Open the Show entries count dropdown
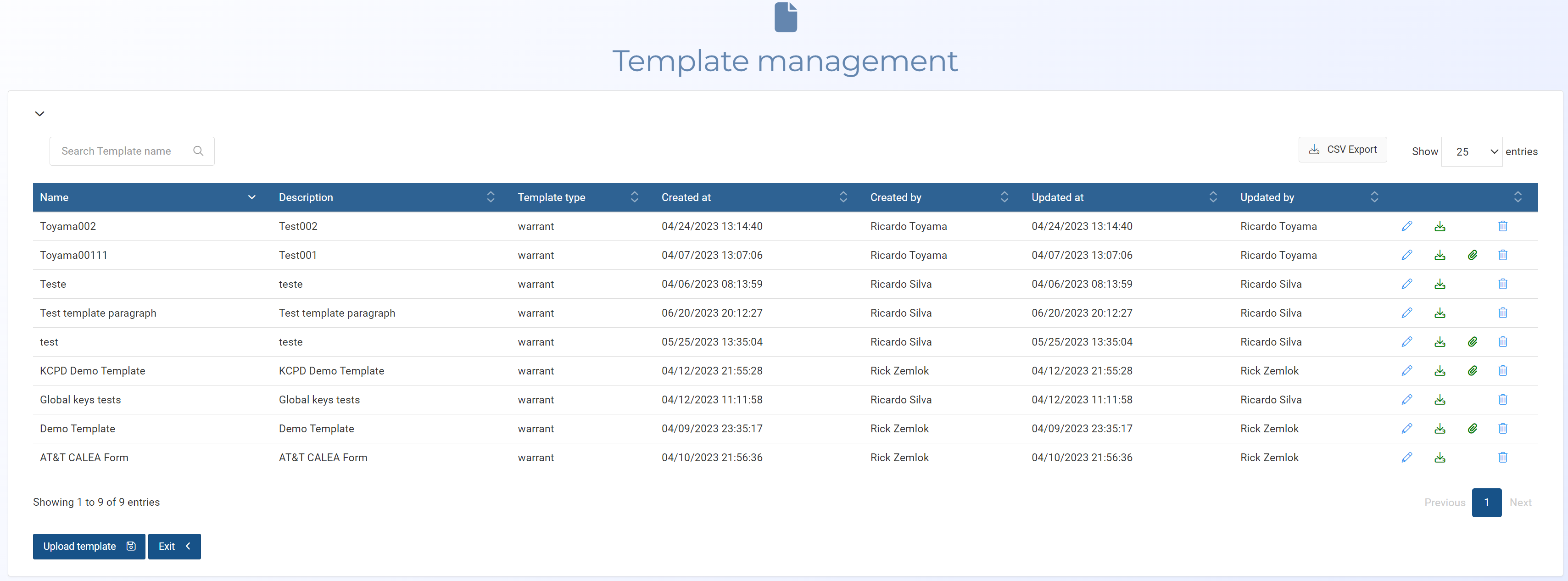This screenshot has width=1568, height=581. [x=1471, y=151]
